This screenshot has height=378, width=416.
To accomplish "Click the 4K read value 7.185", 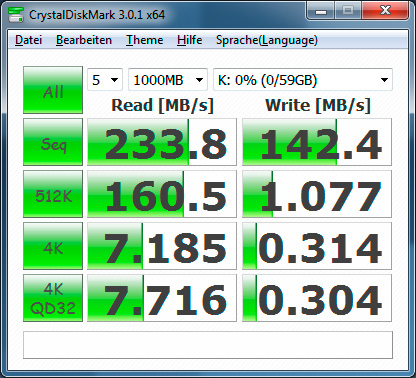I will (162, 246).
